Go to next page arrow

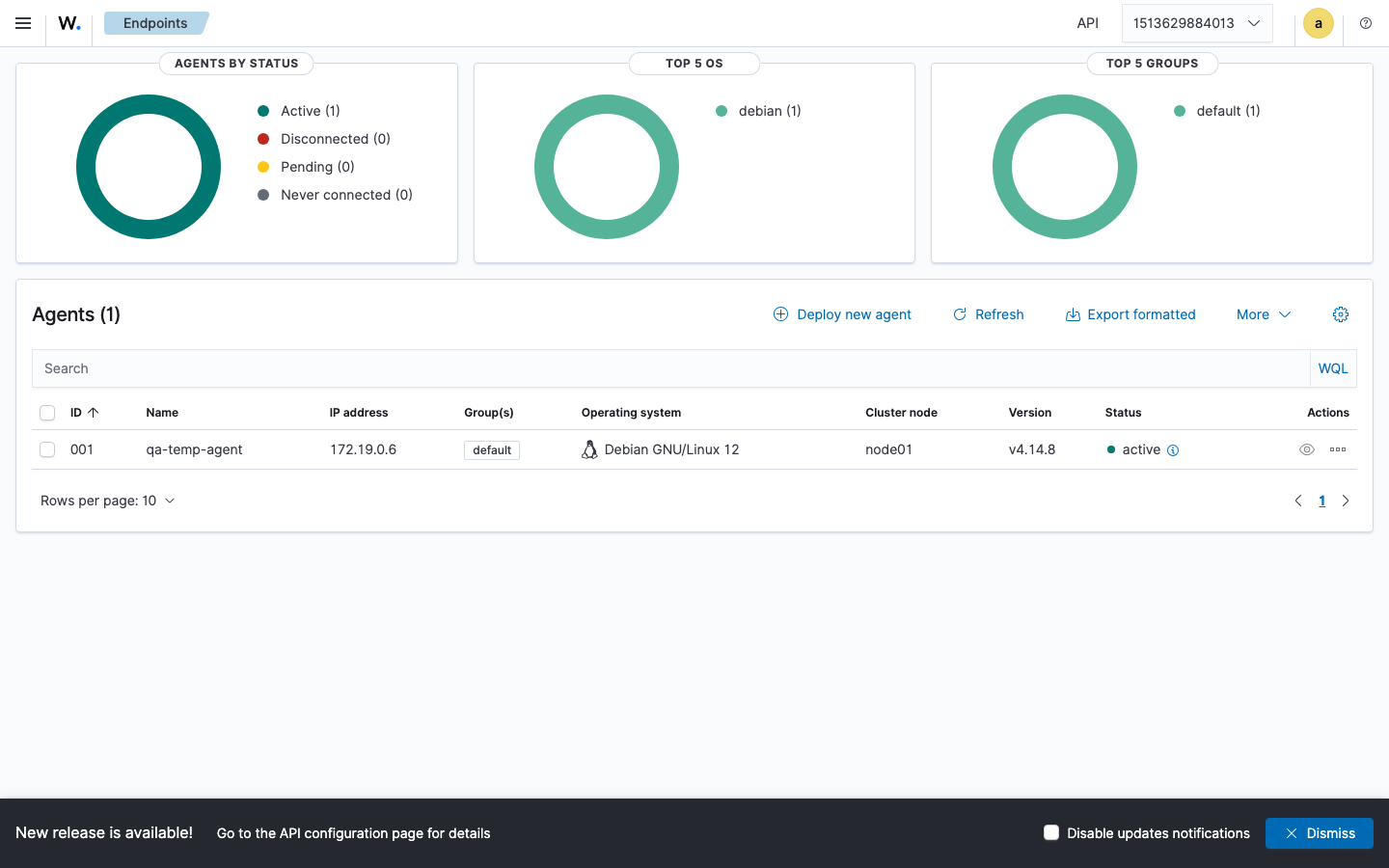point(1346,501)
